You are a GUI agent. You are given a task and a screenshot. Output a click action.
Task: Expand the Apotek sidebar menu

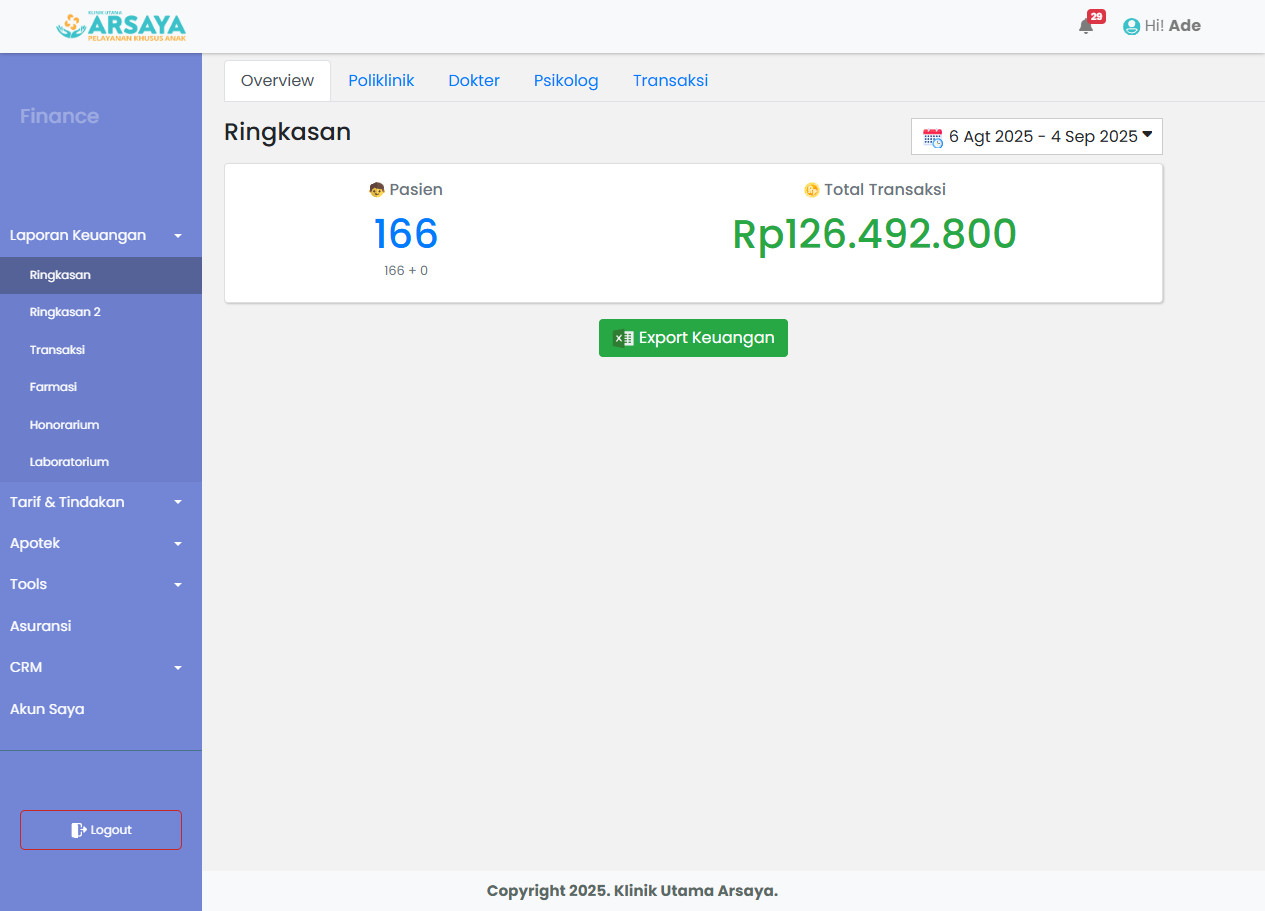[x=96, y=543]
